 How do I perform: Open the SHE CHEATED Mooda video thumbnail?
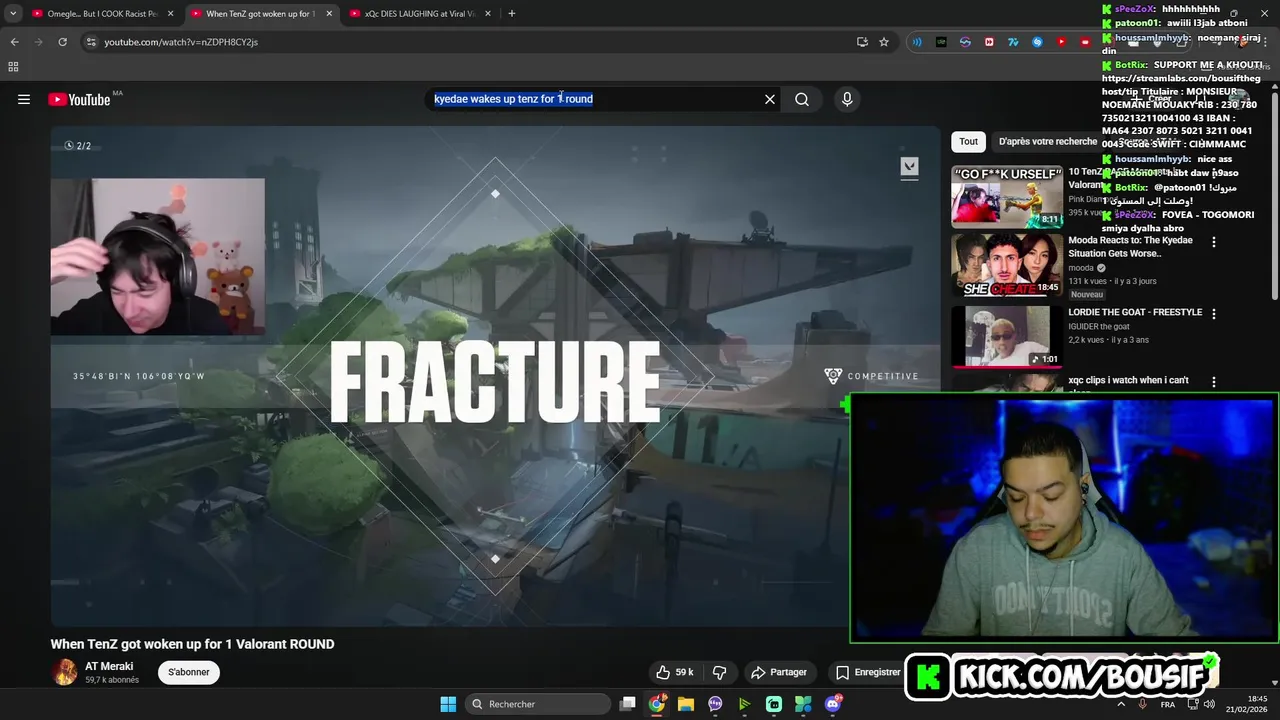tap(1007, 265)
